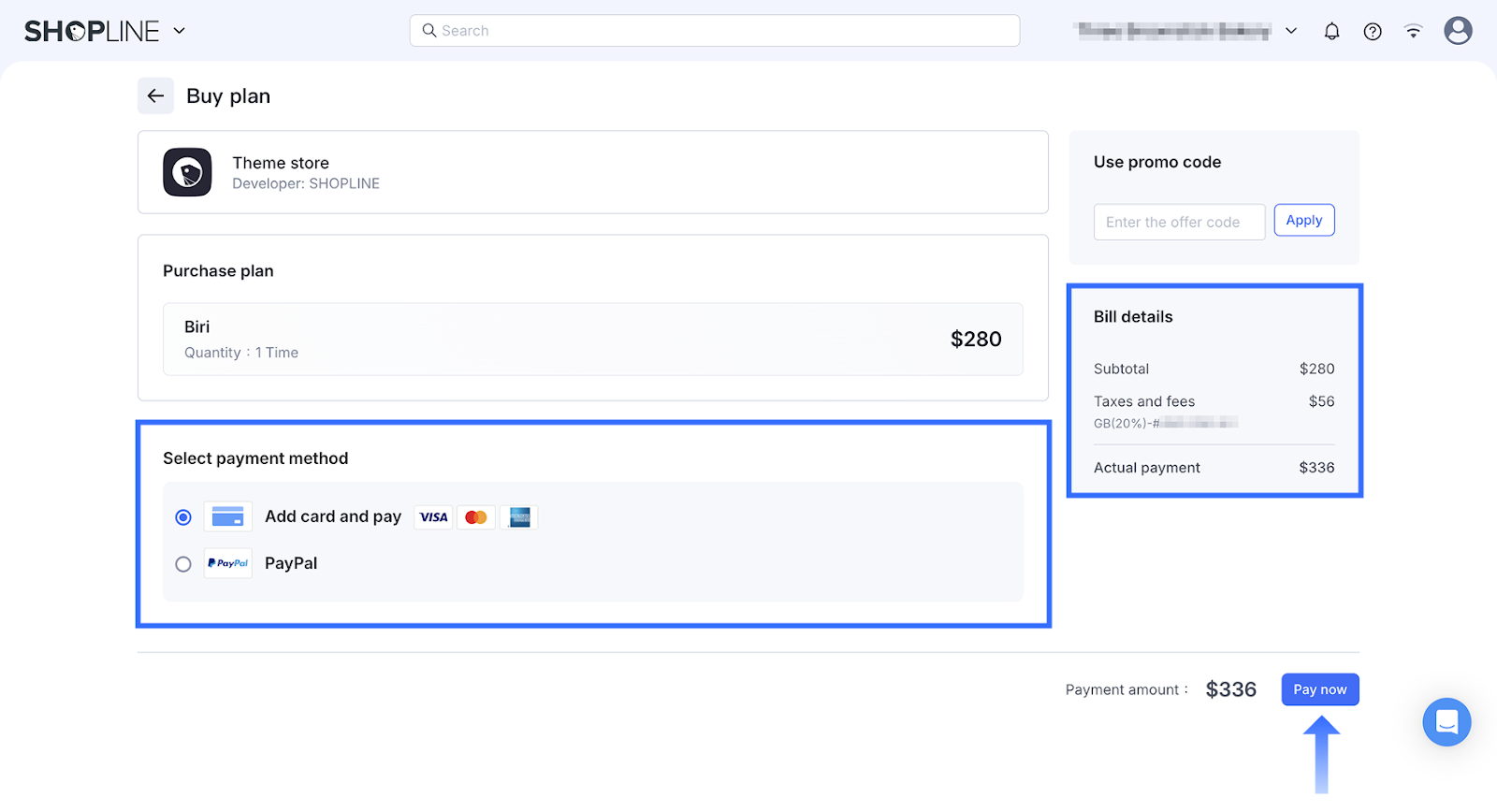
Task: Select the Add card and pay radio button
Action: 183,517
